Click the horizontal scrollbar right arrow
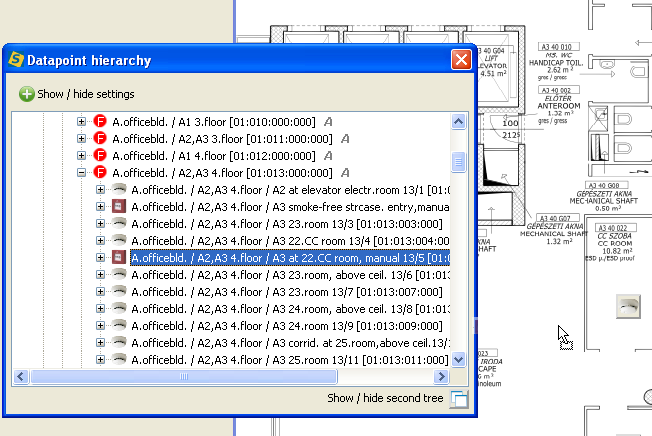The height and width of the screenshot is (436, 652). [x=441, y=377]
